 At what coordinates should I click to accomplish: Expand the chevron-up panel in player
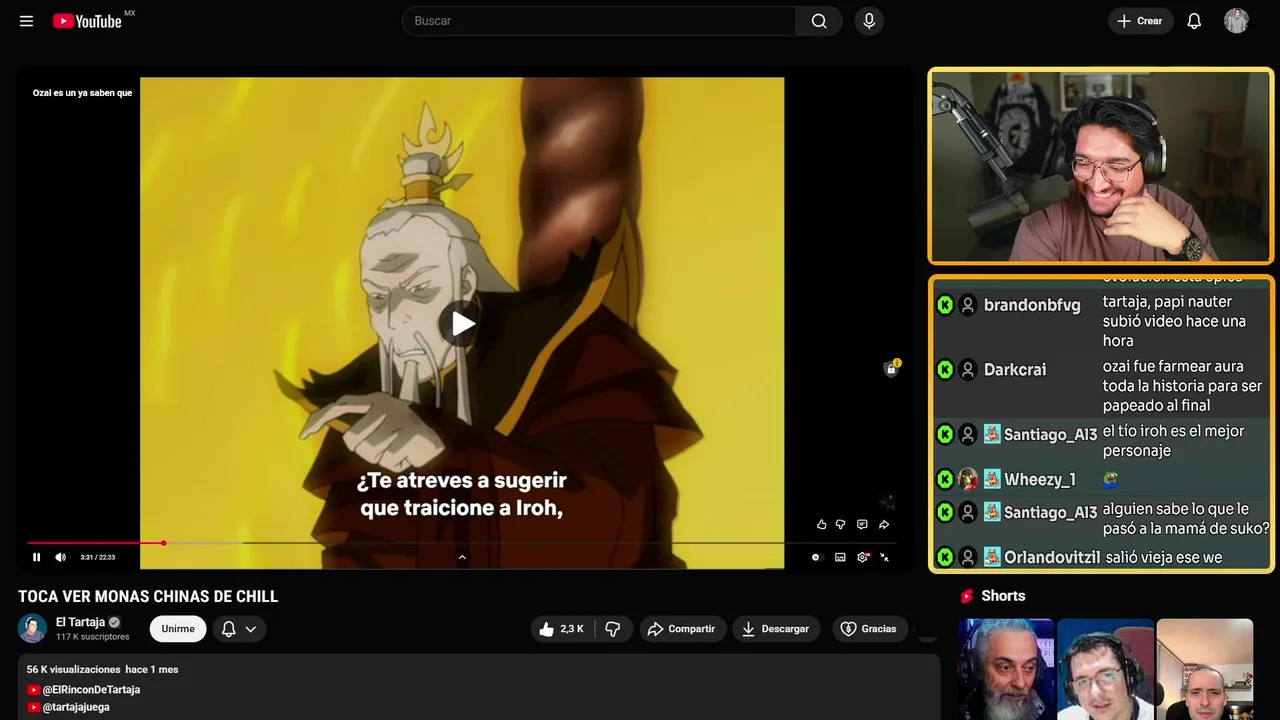(x=462, y=557)
